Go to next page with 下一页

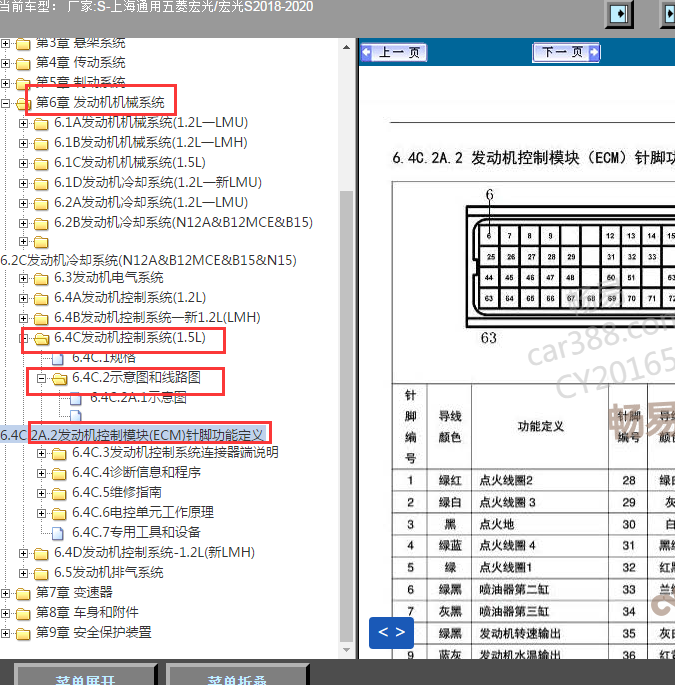[565, 52]
